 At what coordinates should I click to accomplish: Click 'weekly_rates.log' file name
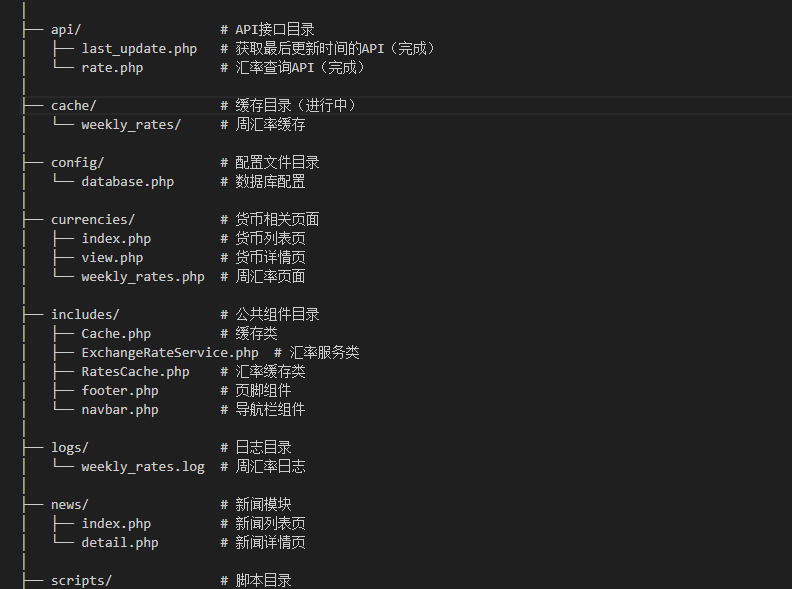[143, 467]
